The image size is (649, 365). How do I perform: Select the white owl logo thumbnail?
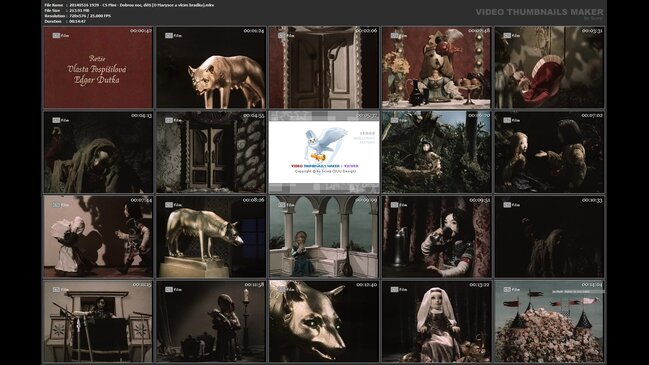point(324,152)
